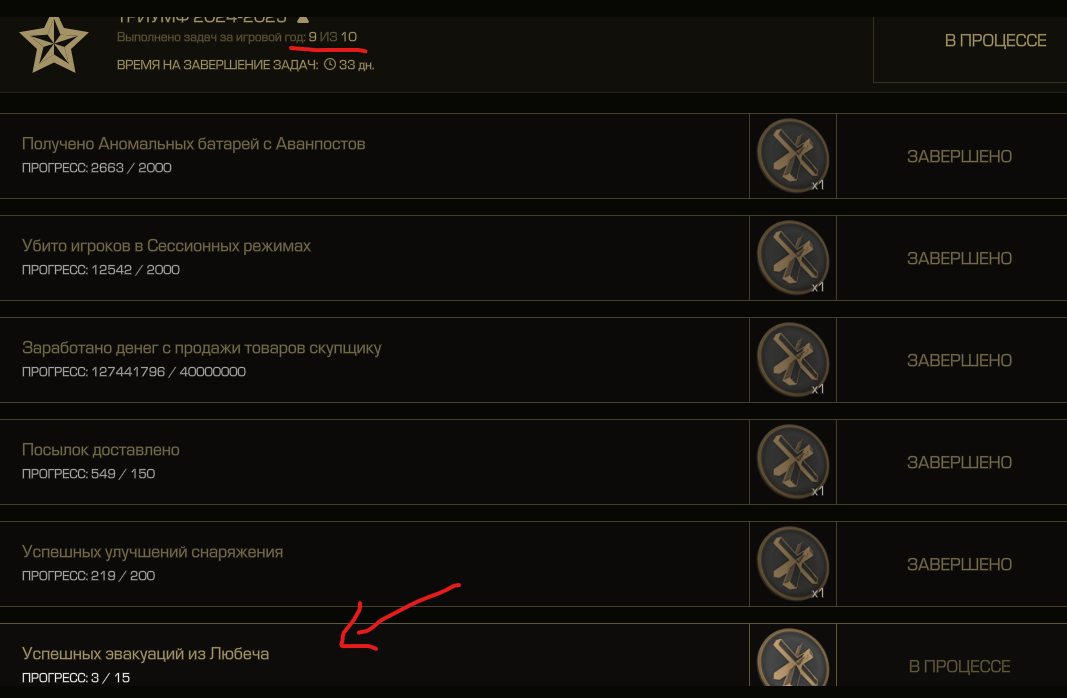Click reward coin for equipment upgrades task

793,564
